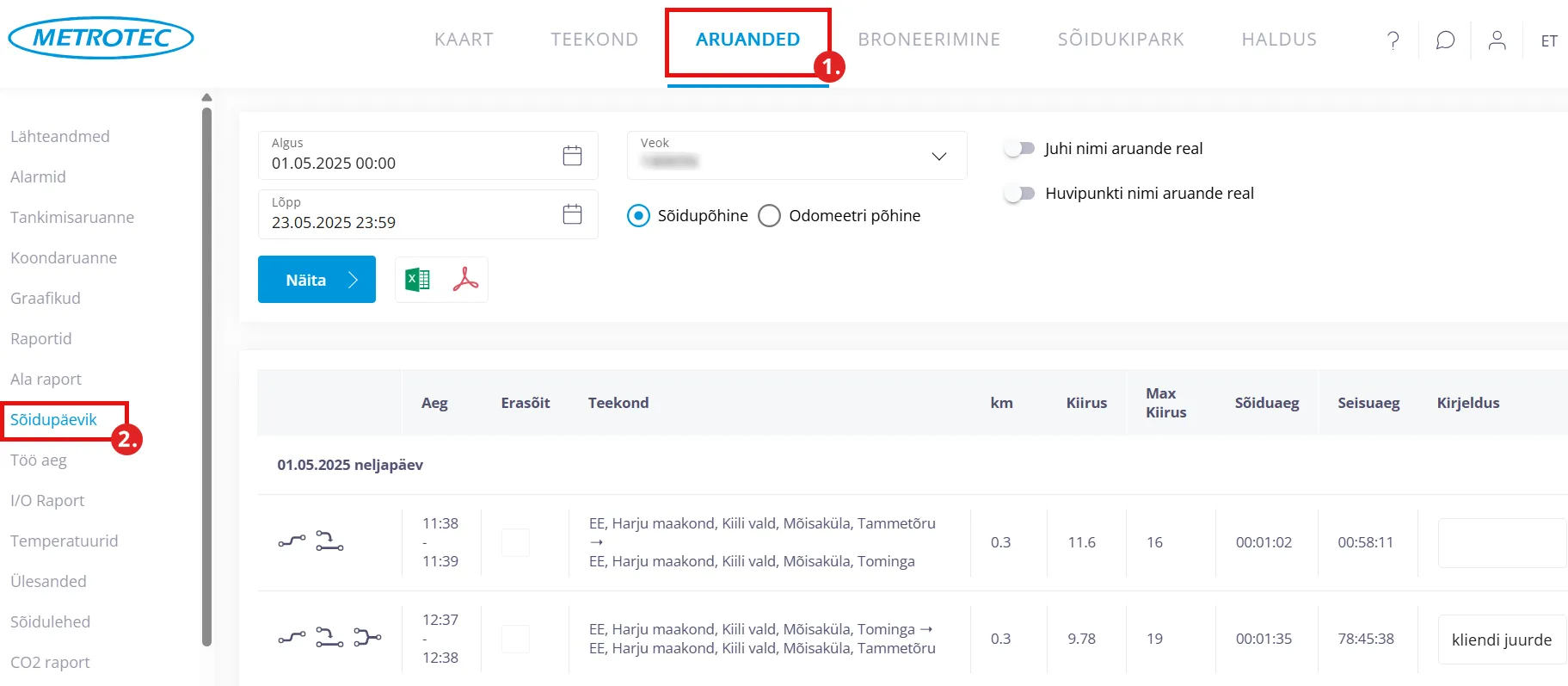The width and height of the screenshot is (1568, 686).
Task: Export report to Excel file
Action: [x=417, y=280]
